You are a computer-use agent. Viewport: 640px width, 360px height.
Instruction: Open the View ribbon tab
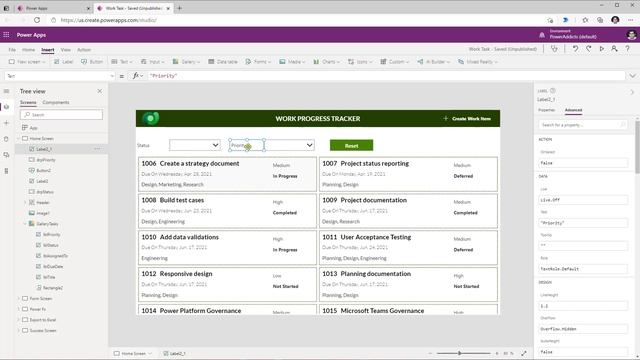(66, 50)
